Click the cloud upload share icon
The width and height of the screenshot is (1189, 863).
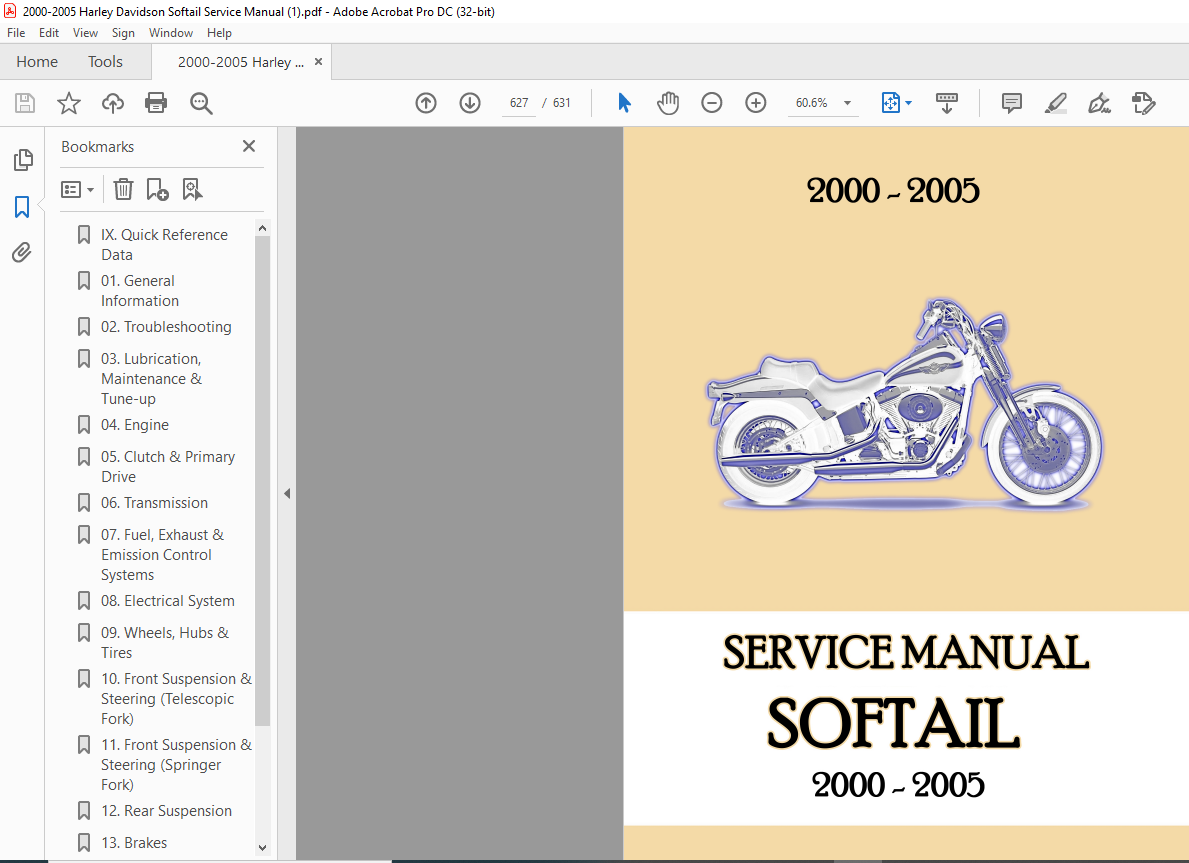click(113, 103)
